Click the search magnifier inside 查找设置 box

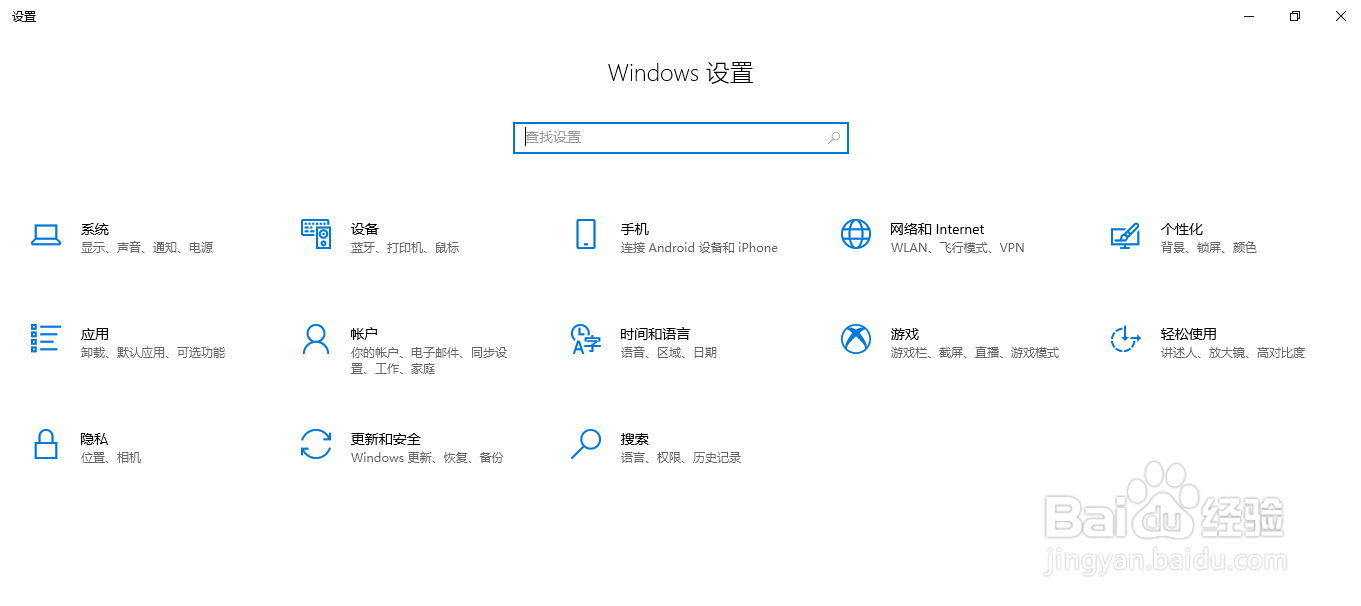click(834, 138)
